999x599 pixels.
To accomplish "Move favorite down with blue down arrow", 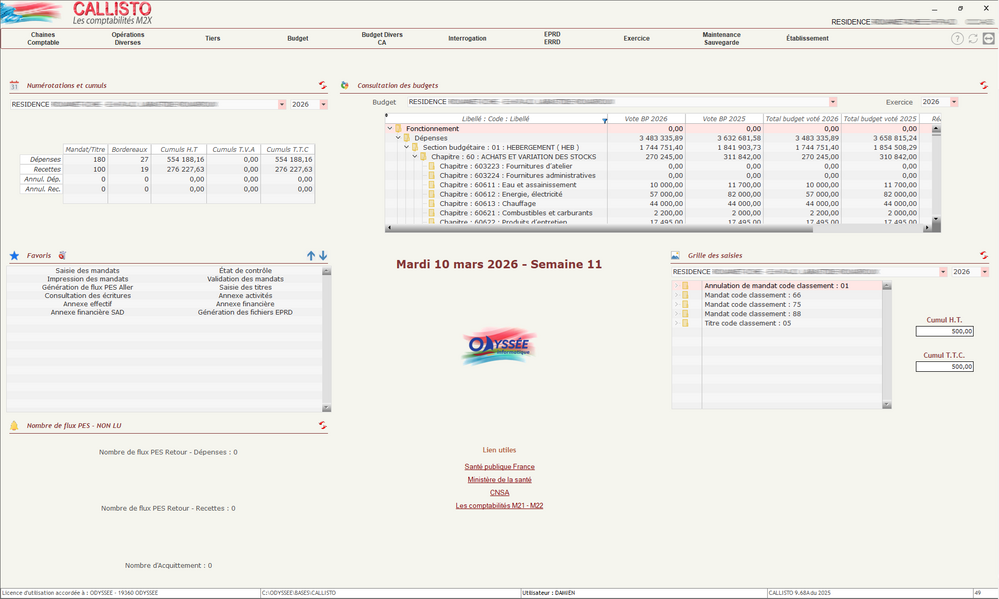I will 323,256.
